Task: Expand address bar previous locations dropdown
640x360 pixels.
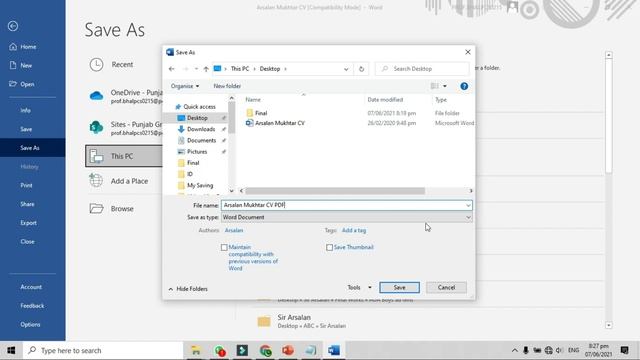Action: click(x=346, y=69)
